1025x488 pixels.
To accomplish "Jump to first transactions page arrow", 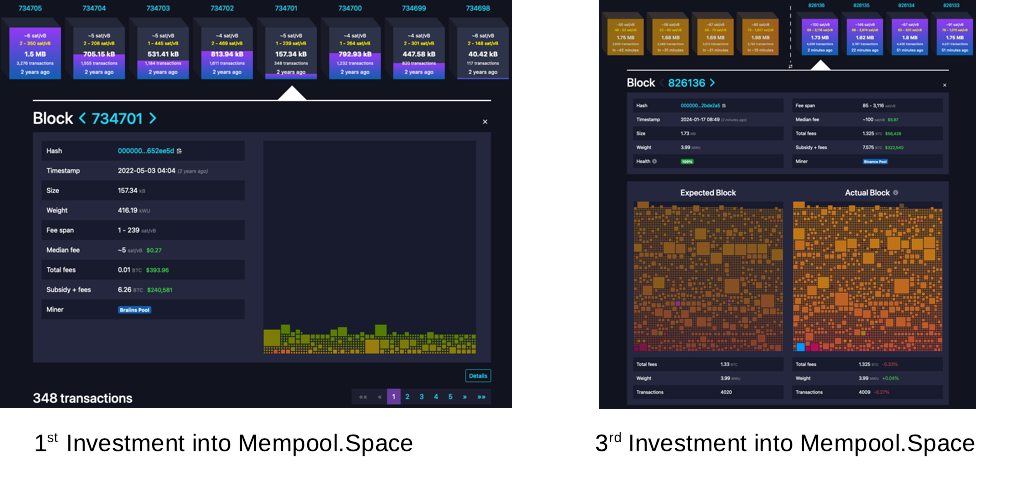I will 363,397.
